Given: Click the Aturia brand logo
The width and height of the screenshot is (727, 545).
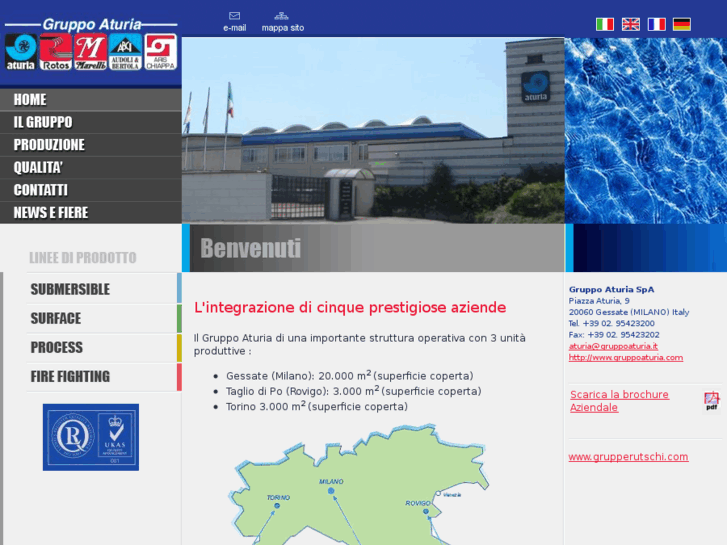Looking at the screenshot, I should point(21,52).
